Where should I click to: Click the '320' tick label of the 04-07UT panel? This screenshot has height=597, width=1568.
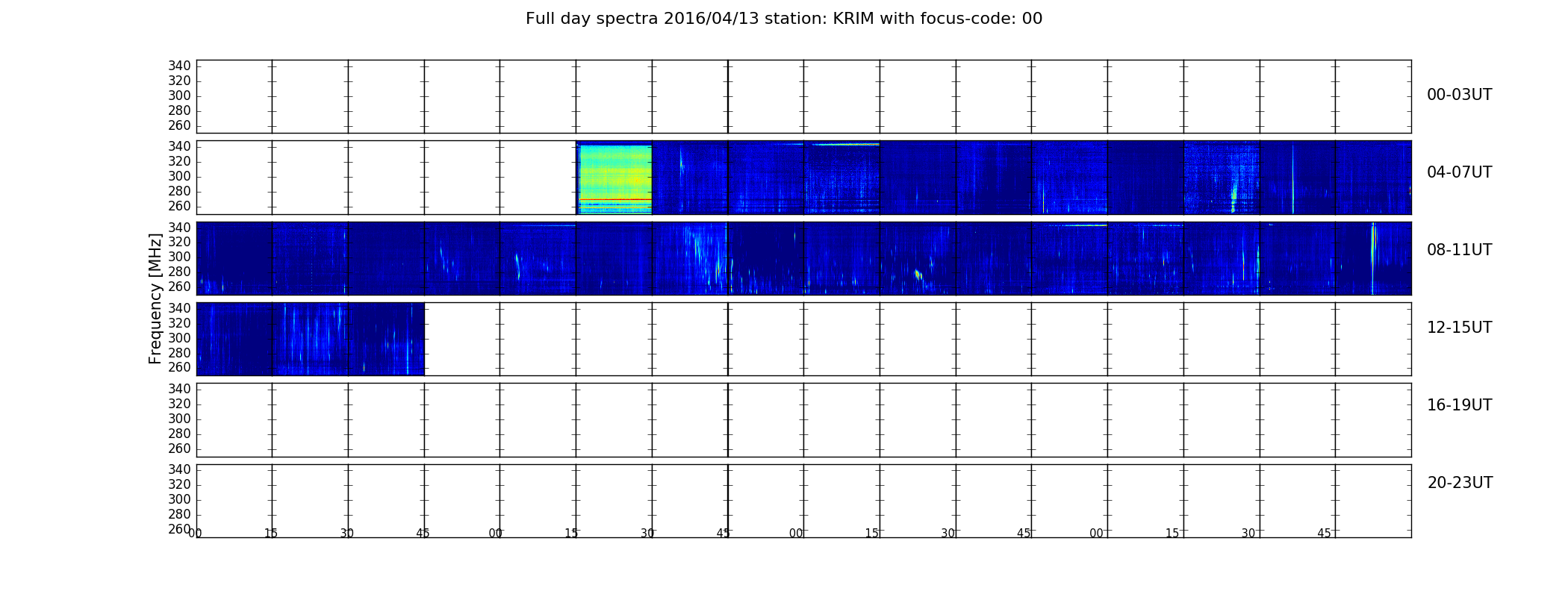point(179,161)
